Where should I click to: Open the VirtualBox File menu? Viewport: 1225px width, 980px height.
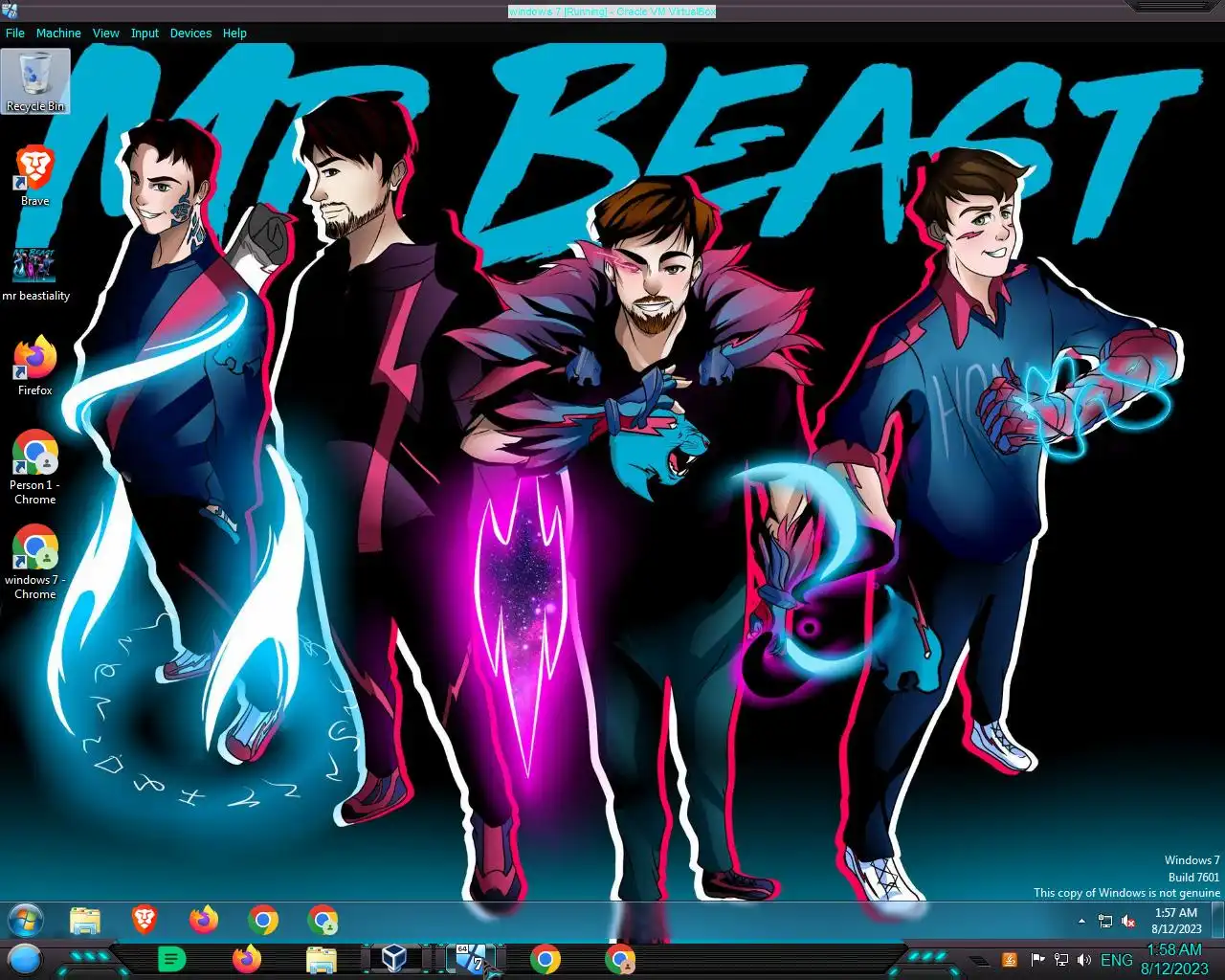pos(15,33)
